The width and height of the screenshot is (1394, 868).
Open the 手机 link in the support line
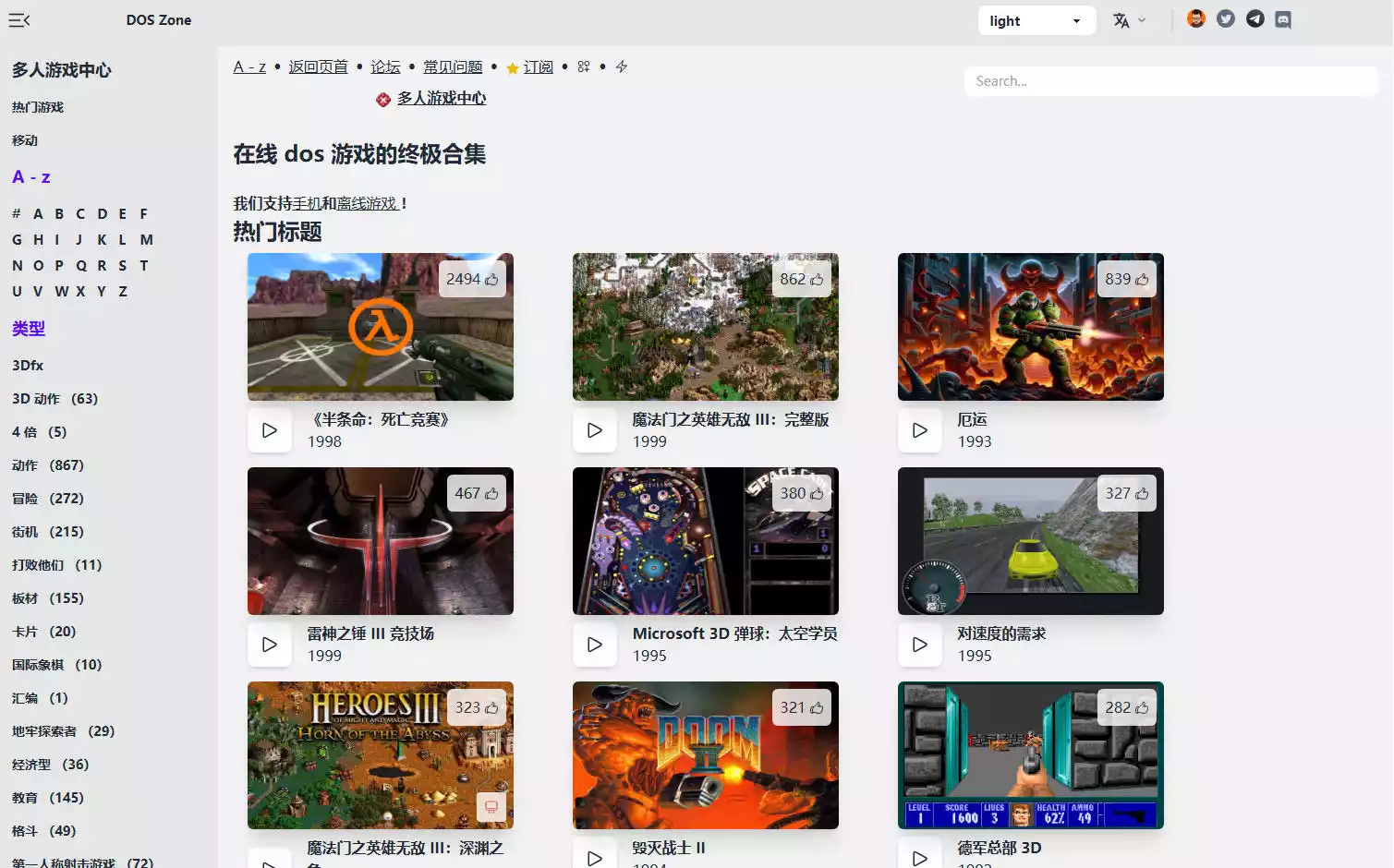[x=307, y=203]
